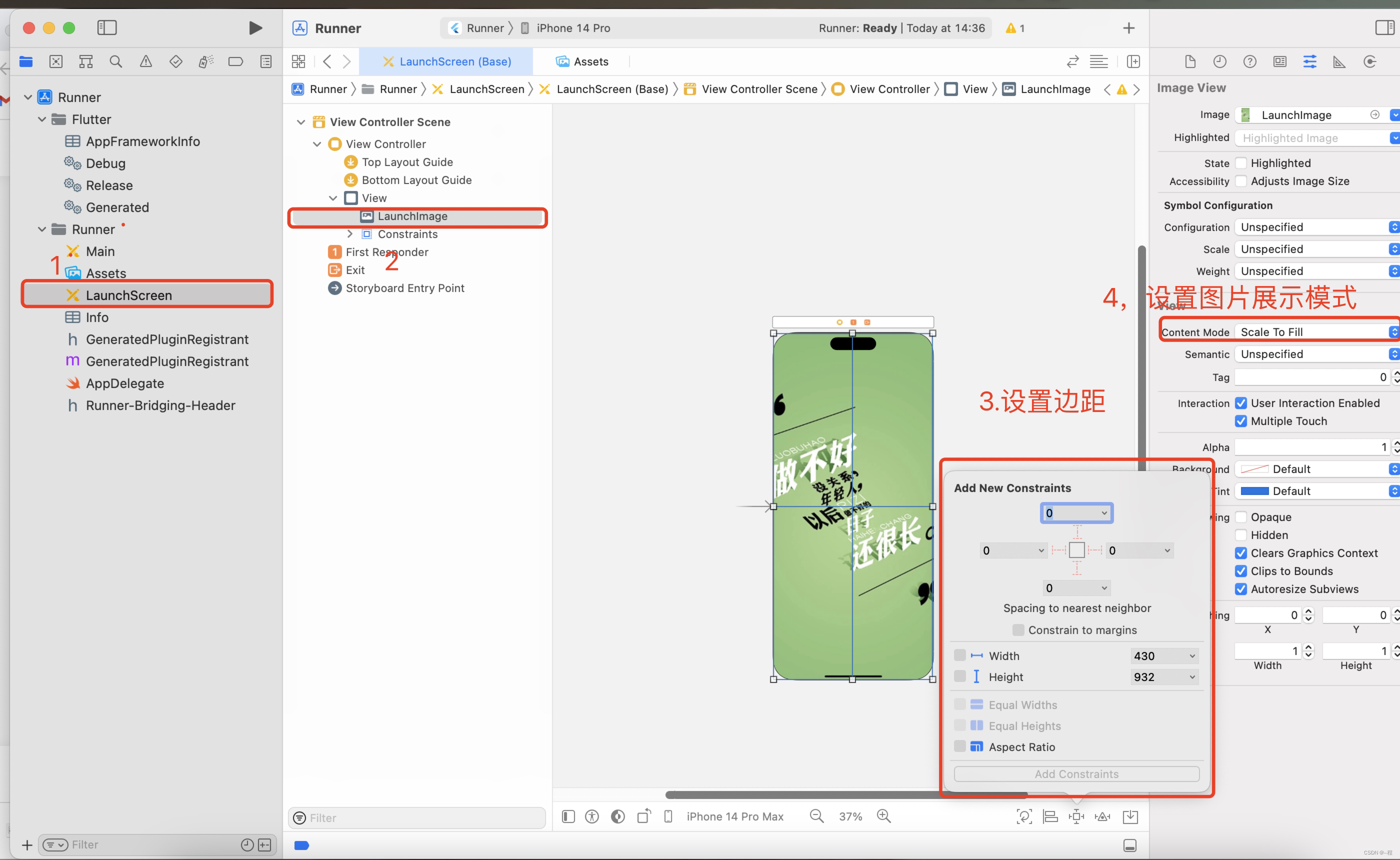Open the test navigator diamond icon
This screenshot has height=860, width=1400.
pos(176,61)
